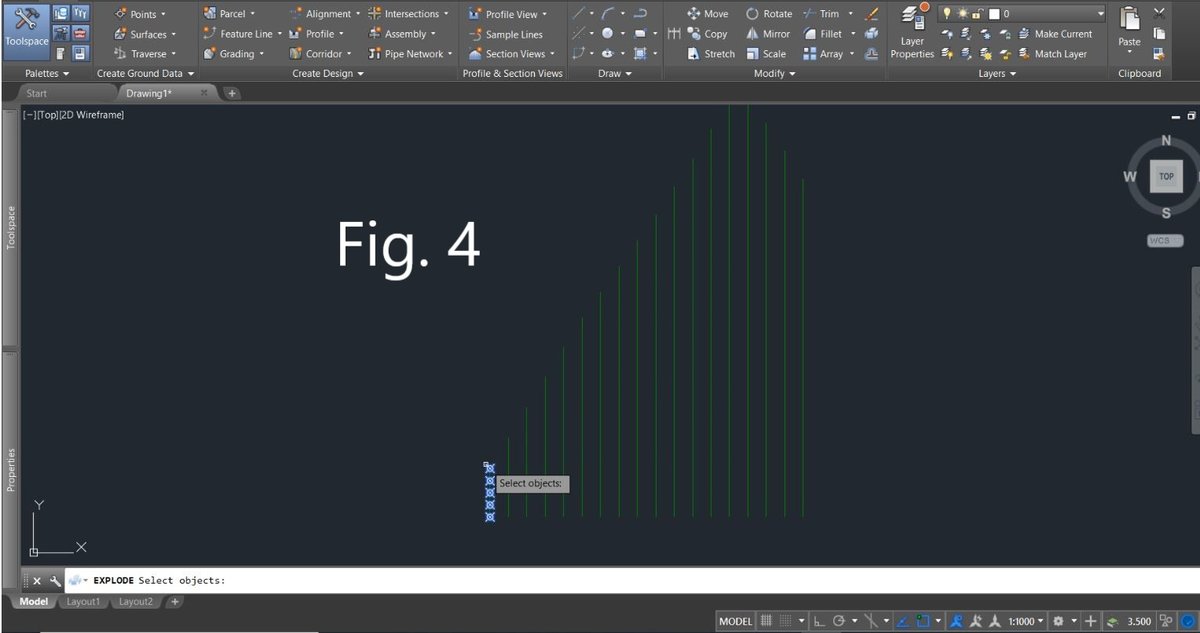Open the command line customize wrench
The image size is (1200, 633).
coord(55,580)
